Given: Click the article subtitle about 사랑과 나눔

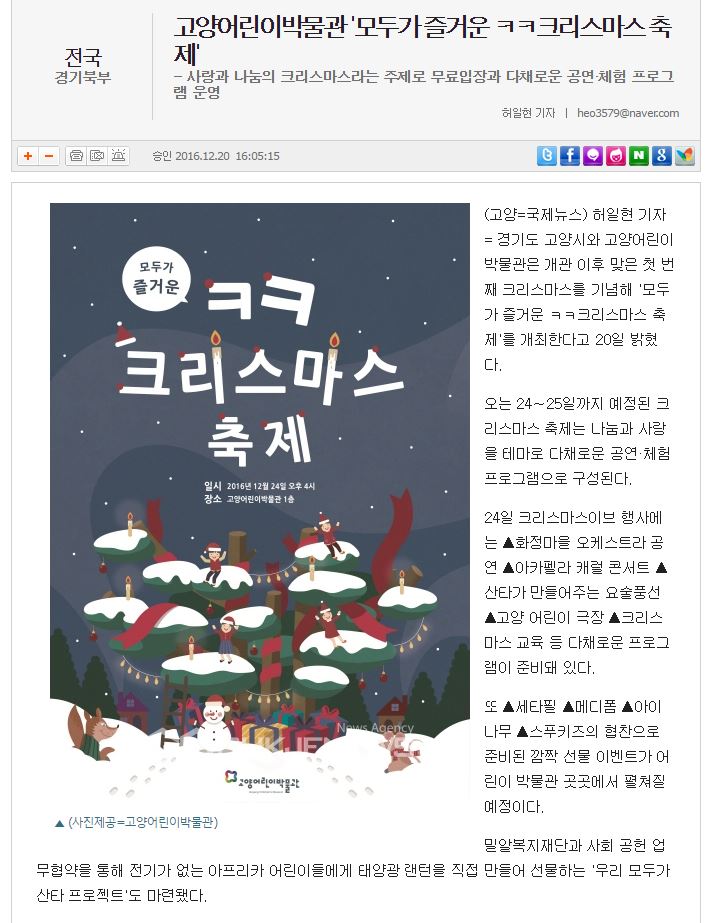Looking at the screenshot, I should point(423,84).
